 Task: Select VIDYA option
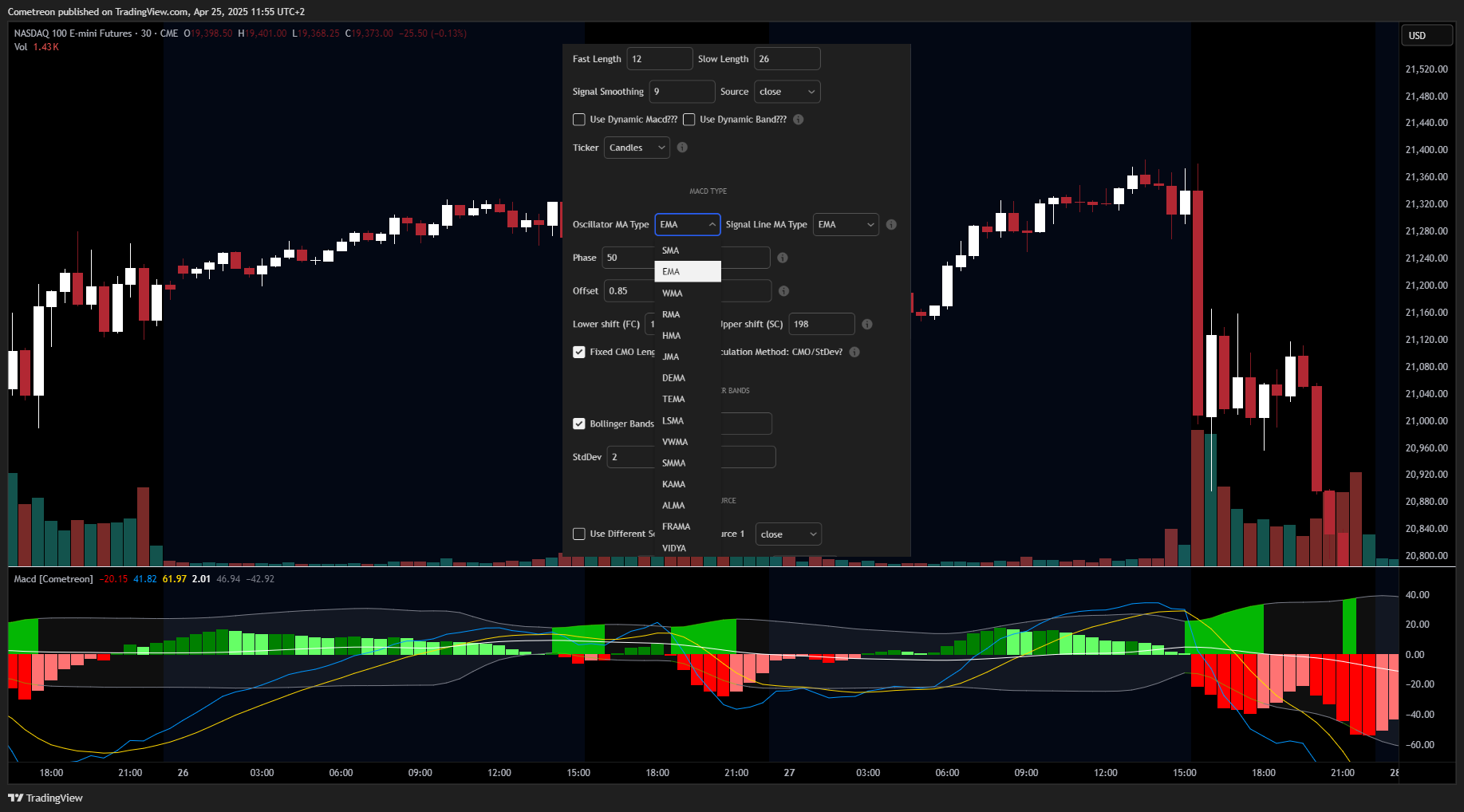click(x=688, y=548)
